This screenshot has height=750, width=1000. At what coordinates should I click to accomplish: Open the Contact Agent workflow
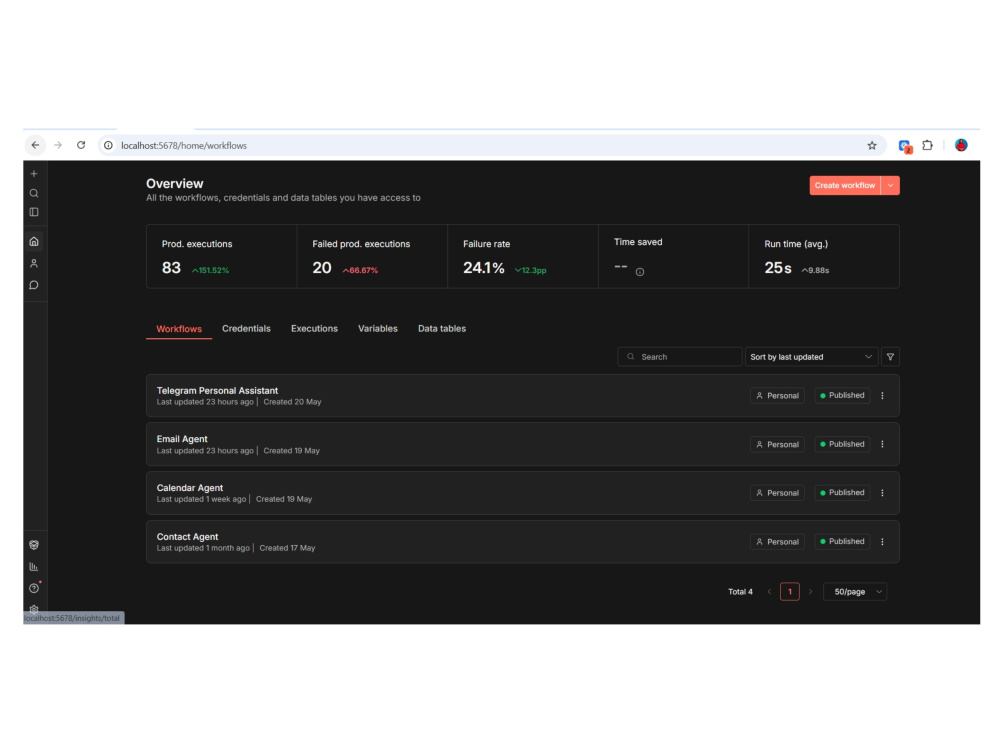pyautogui.click(x=523, y=541)
